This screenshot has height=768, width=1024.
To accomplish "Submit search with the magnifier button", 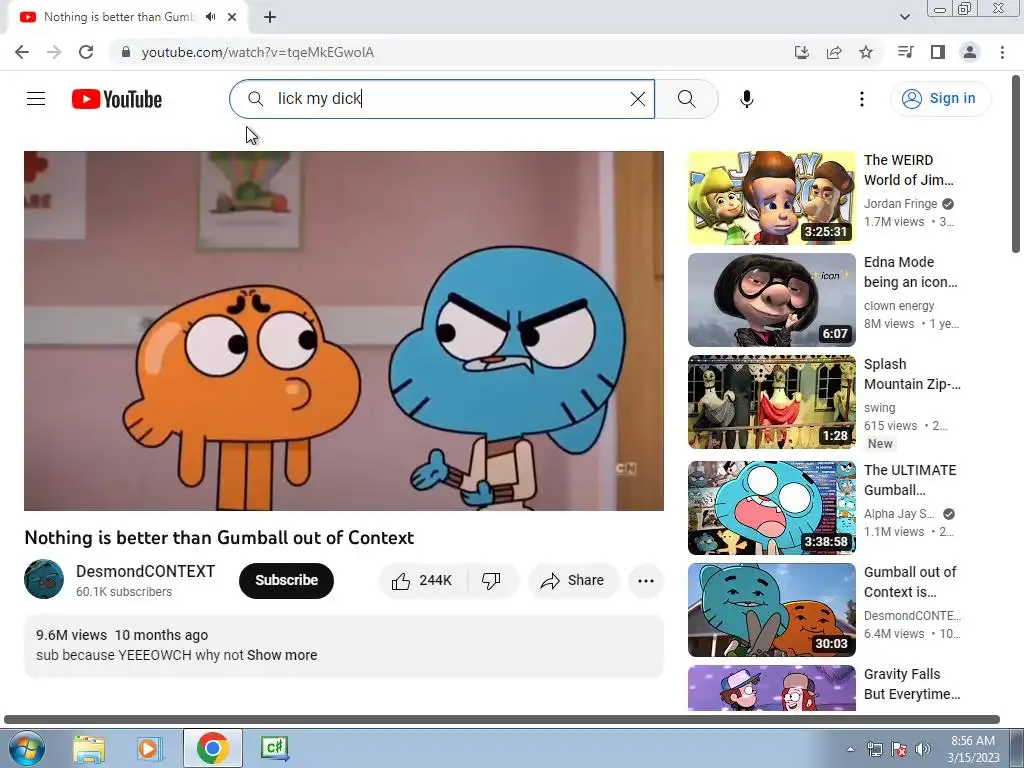I will tap(686, 99).
